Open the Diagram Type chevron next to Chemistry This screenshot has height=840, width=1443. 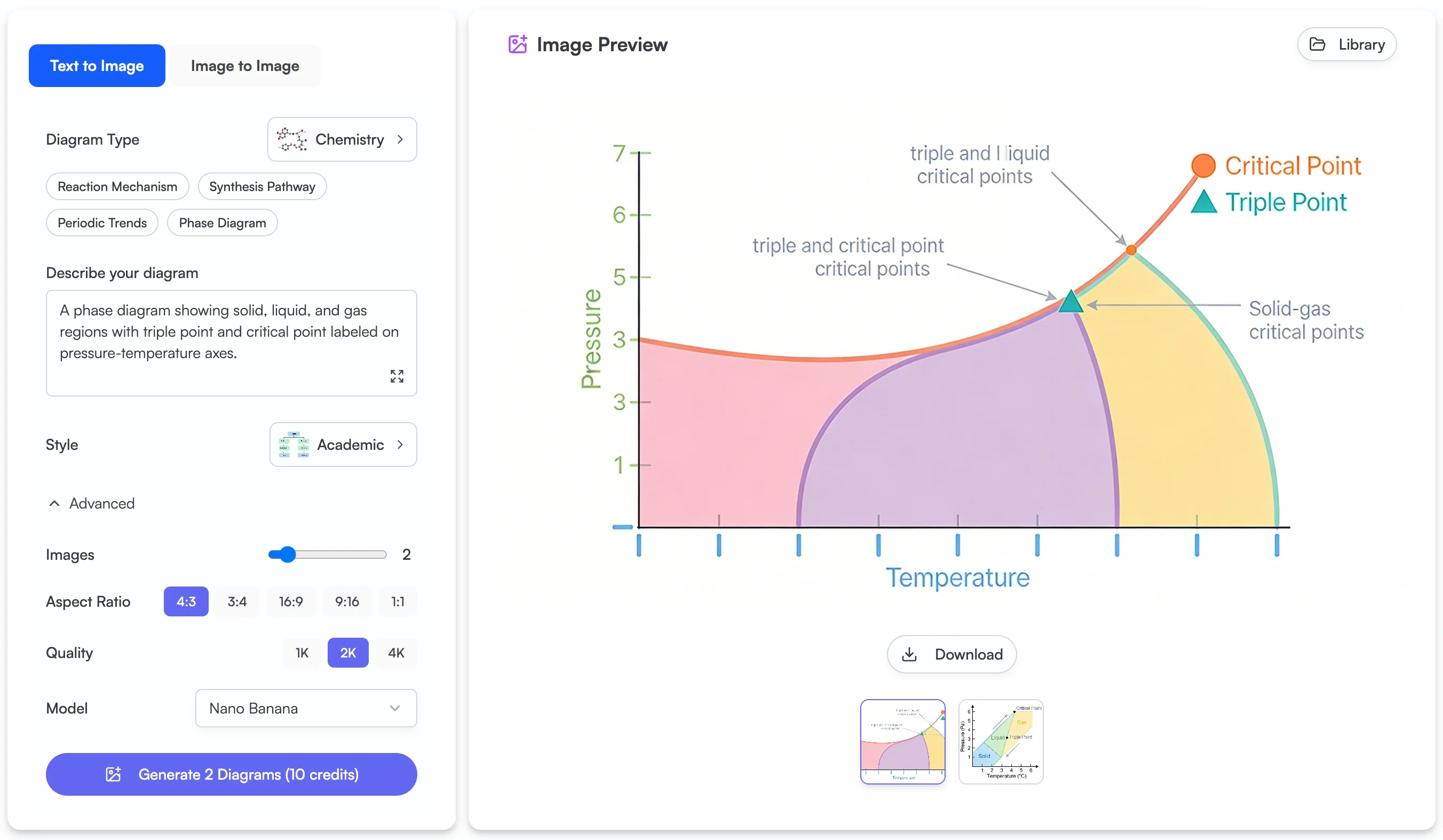(400, 139)
